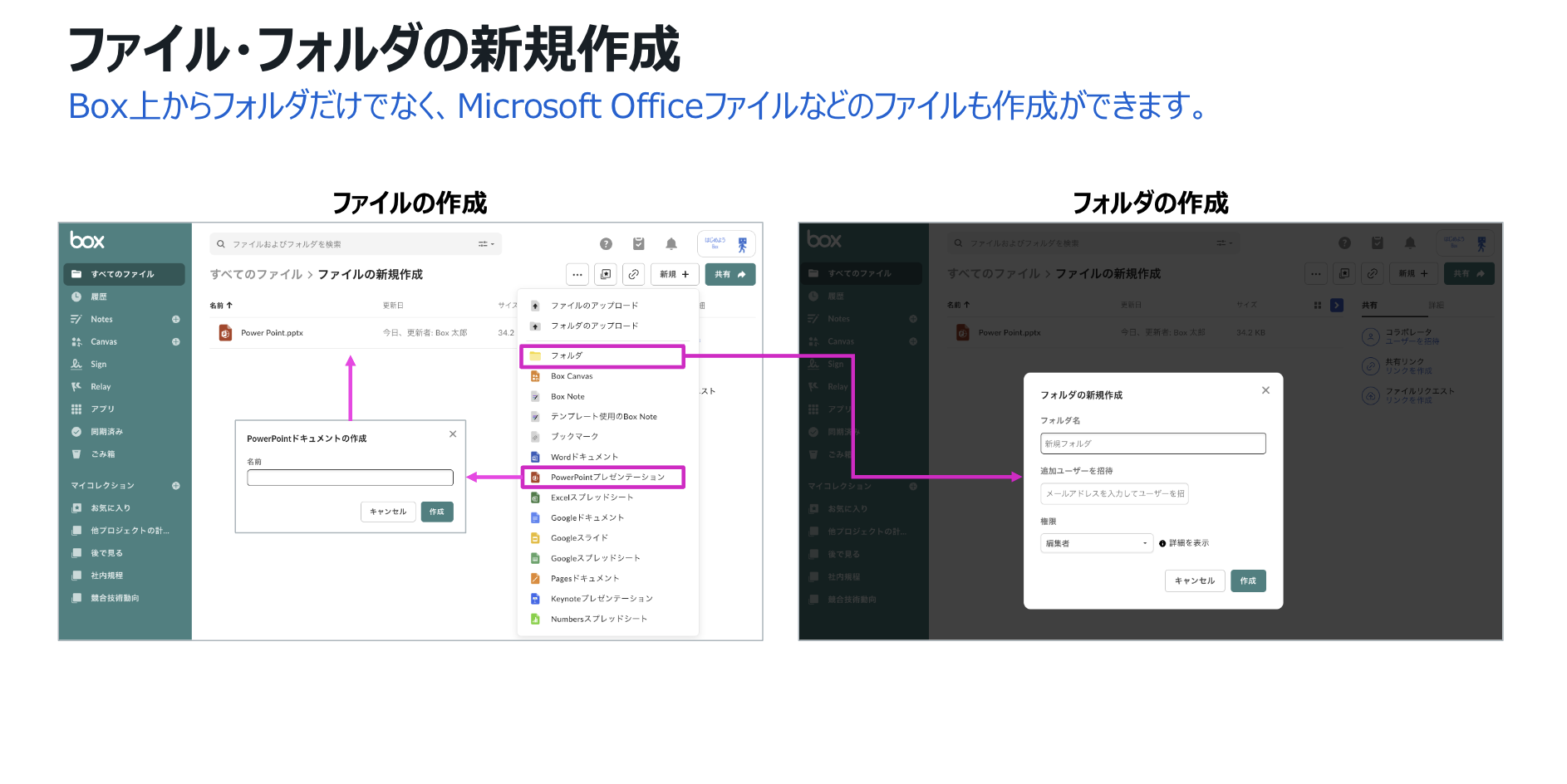Add new collection with マイコレクション plus

pyautogui.click(x=176, y=486)
